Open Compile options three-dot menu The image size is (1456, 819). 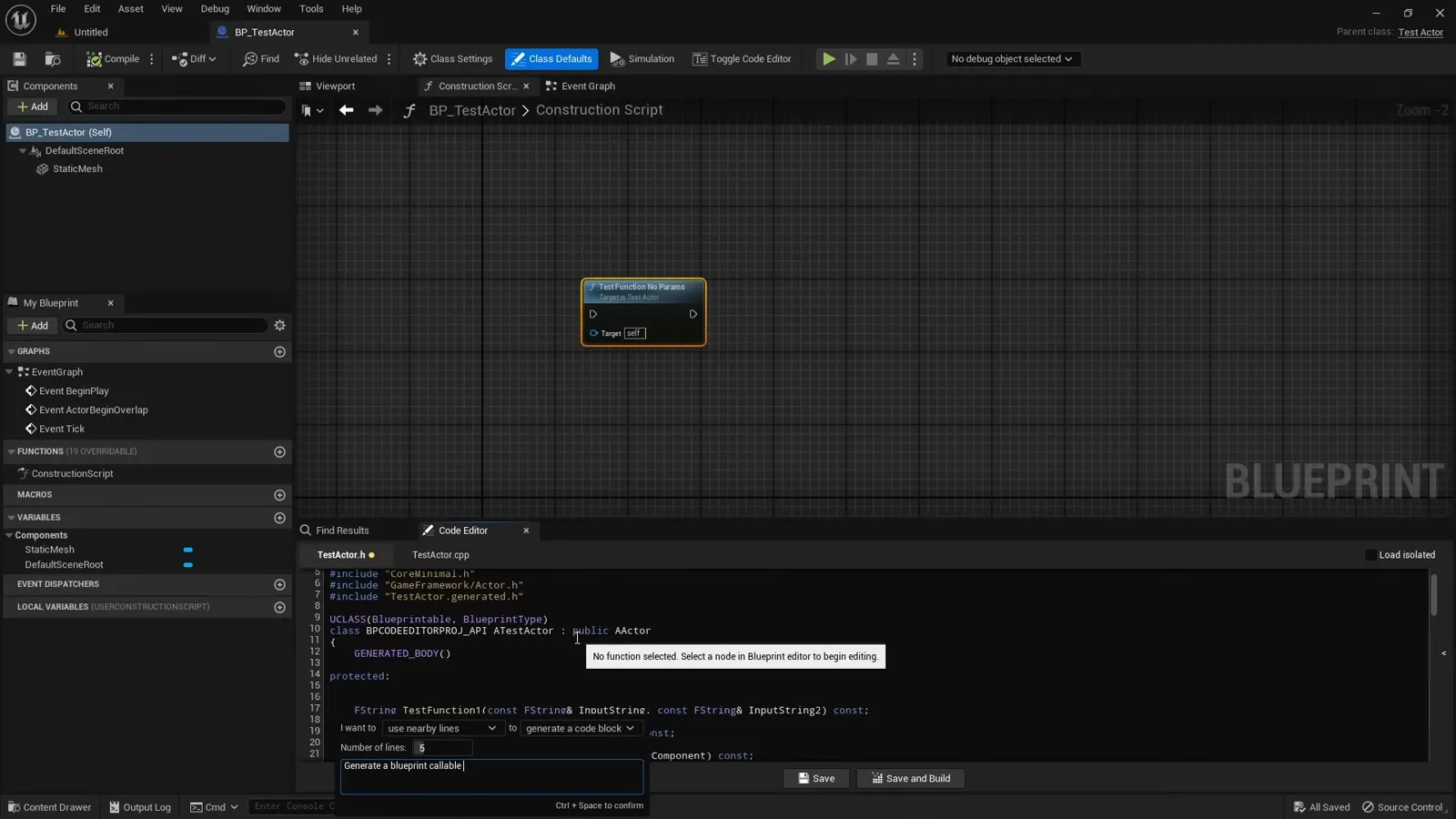(x=152, y=59)
